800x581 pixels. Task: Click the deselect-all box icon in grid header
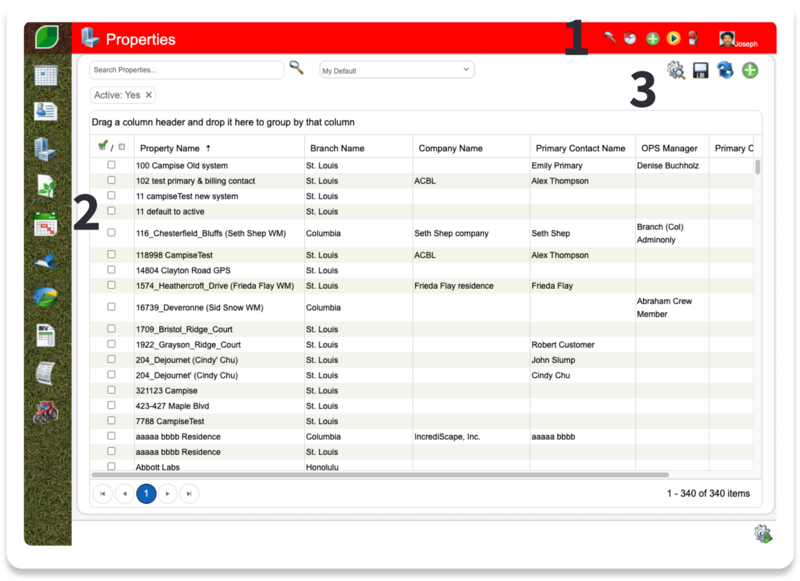pos(121,147)
